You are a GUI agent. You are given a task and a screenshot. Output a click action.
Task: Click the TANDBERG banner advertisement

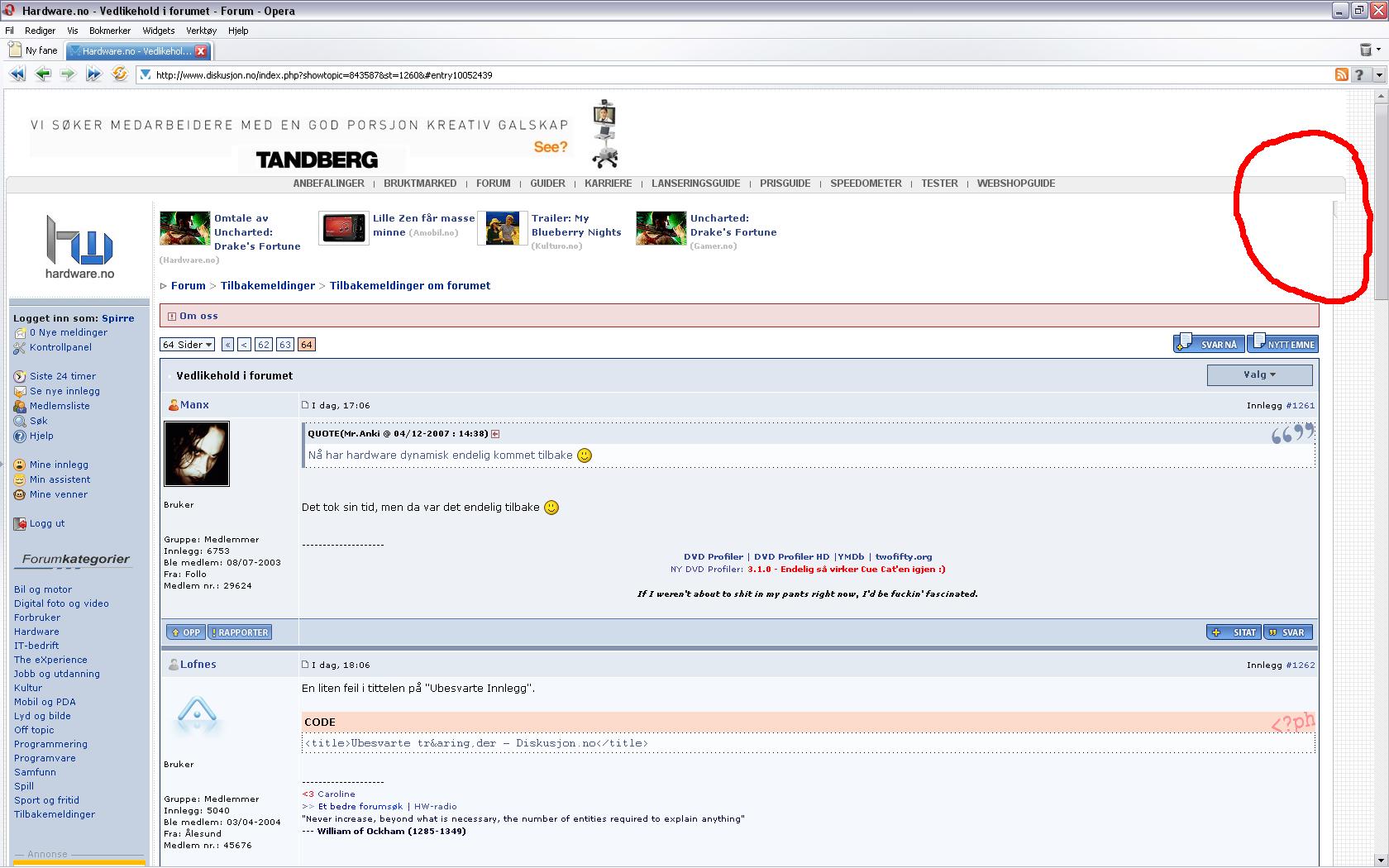tap(324, 135)
